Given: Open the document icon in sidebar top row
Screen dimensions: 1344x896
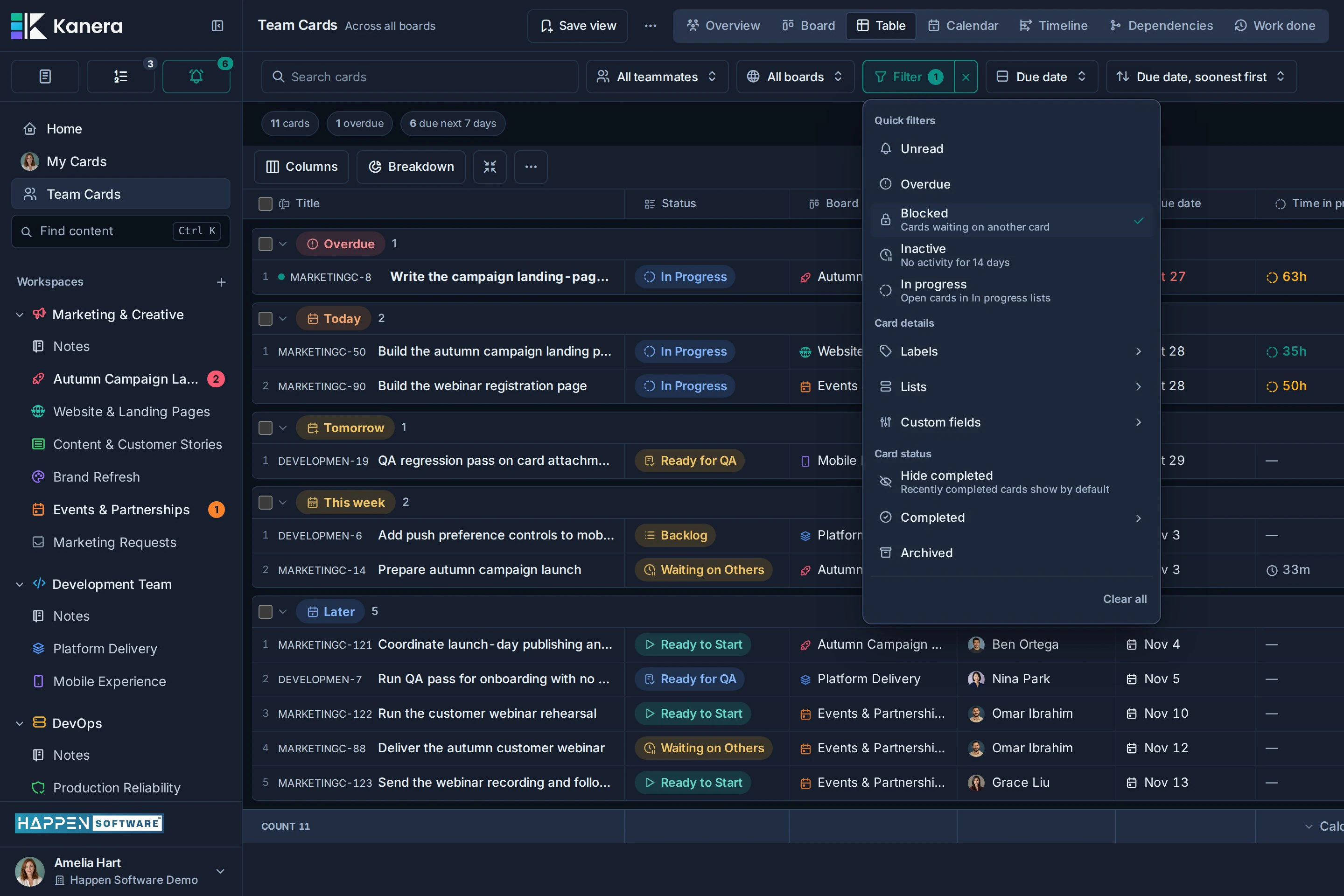Looking at the screenshot, I should coord(45,77).
